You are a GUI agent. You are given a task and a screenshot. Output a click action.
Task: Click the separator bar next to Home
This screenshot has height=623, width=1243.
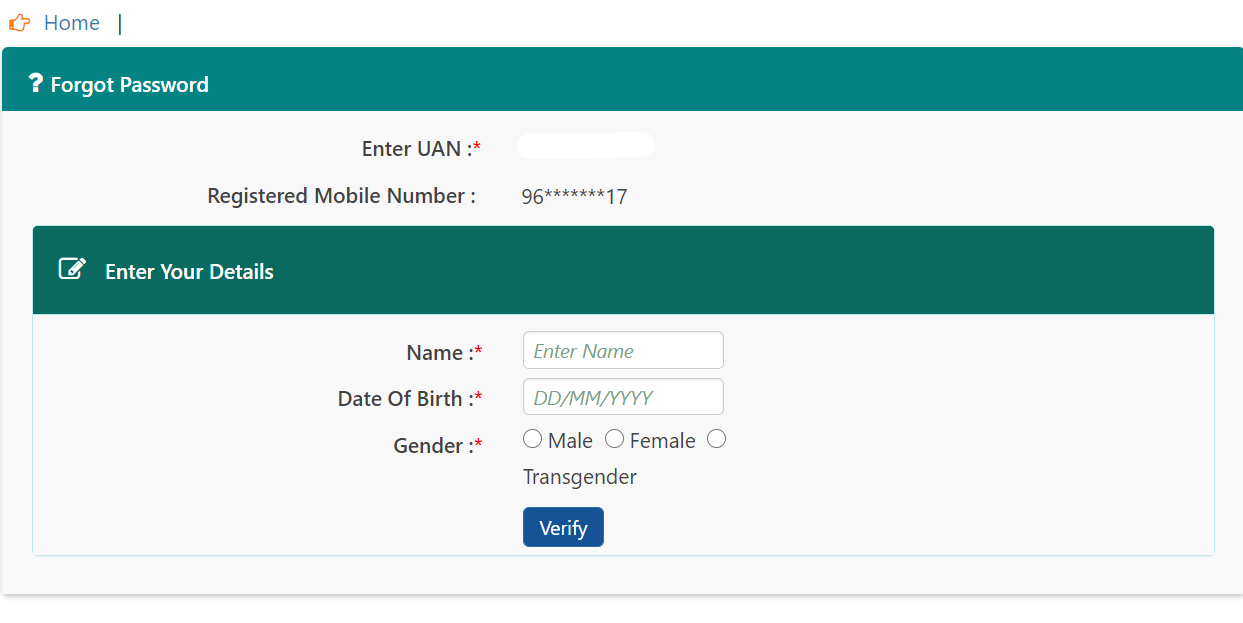click(x=119, y=22)
